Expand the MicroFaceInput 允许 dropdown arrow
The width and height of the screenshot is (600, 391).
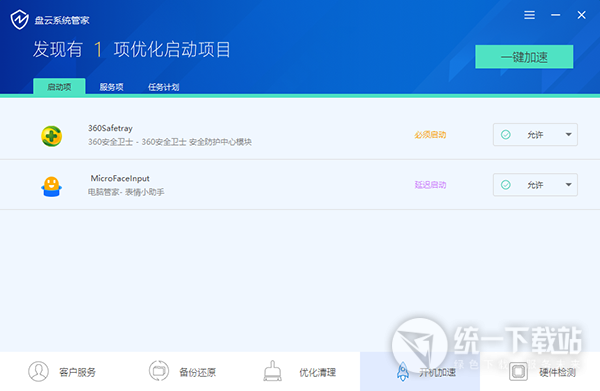tap(568, 185)
